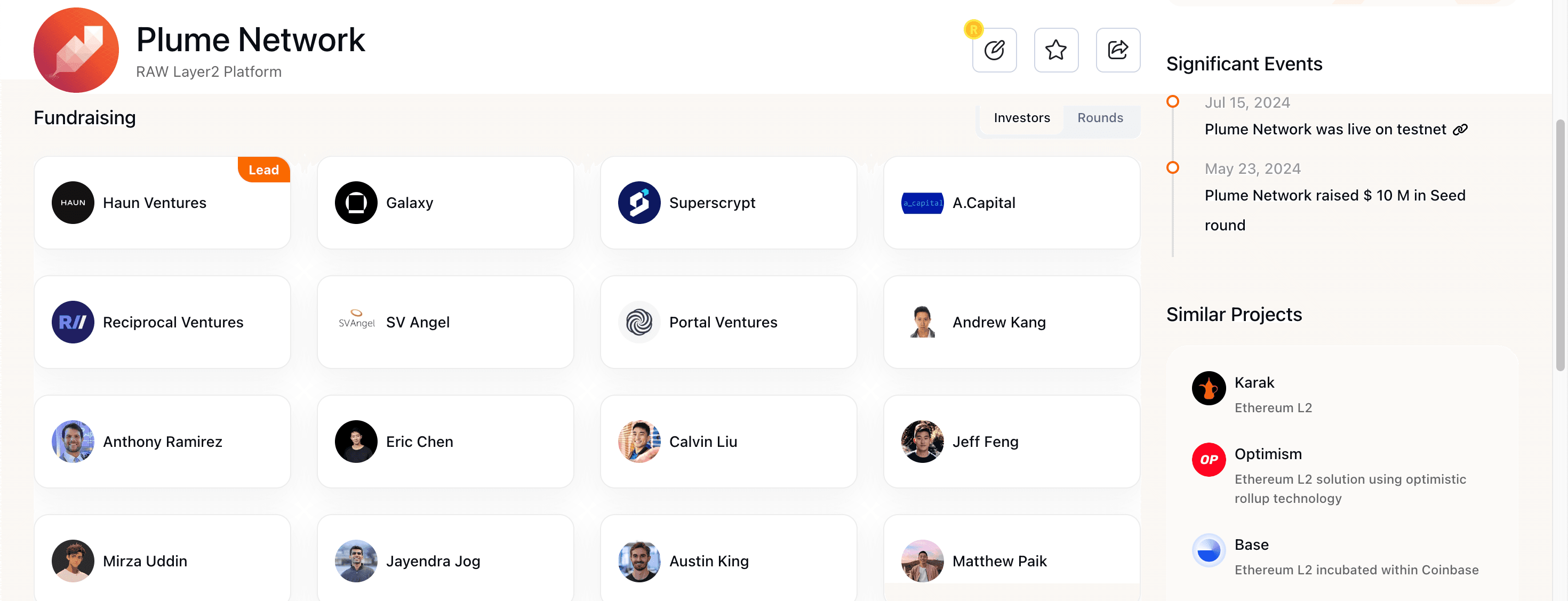
Task: Click Jeff Feng's profile photo
Action: [922, 442]
